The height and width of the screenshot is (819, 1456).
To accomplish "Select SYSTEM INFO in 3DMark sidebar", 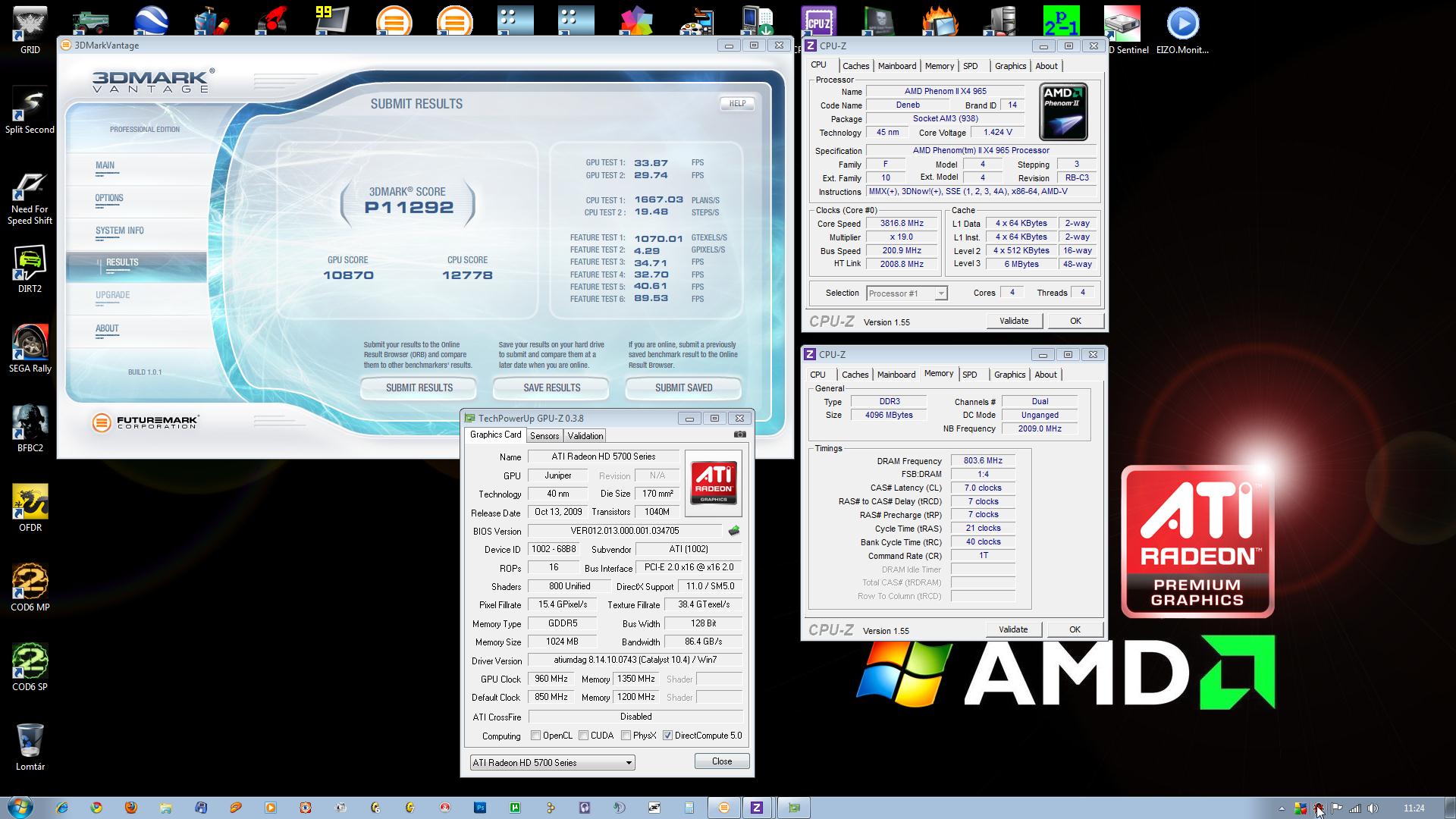I will (119, 231).
